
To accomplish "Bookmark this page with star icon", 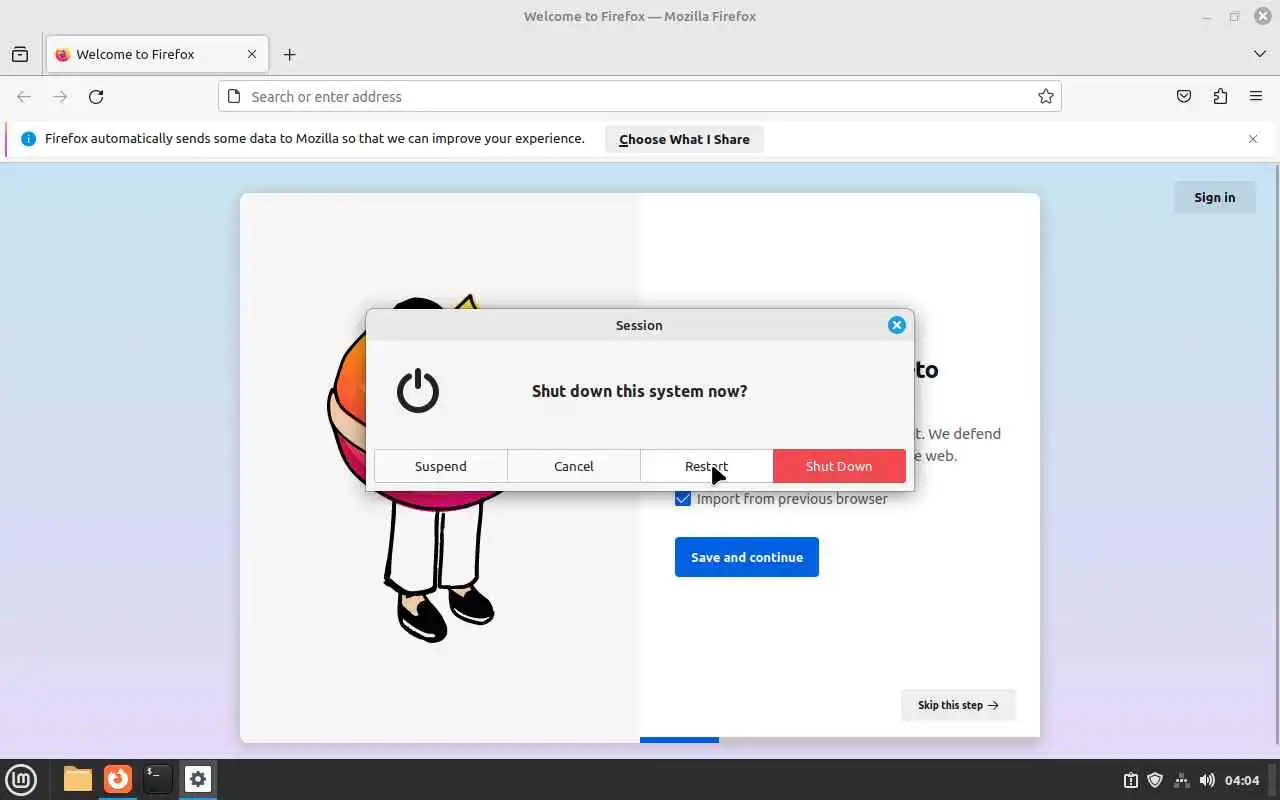I will [x=1045, y=96].
